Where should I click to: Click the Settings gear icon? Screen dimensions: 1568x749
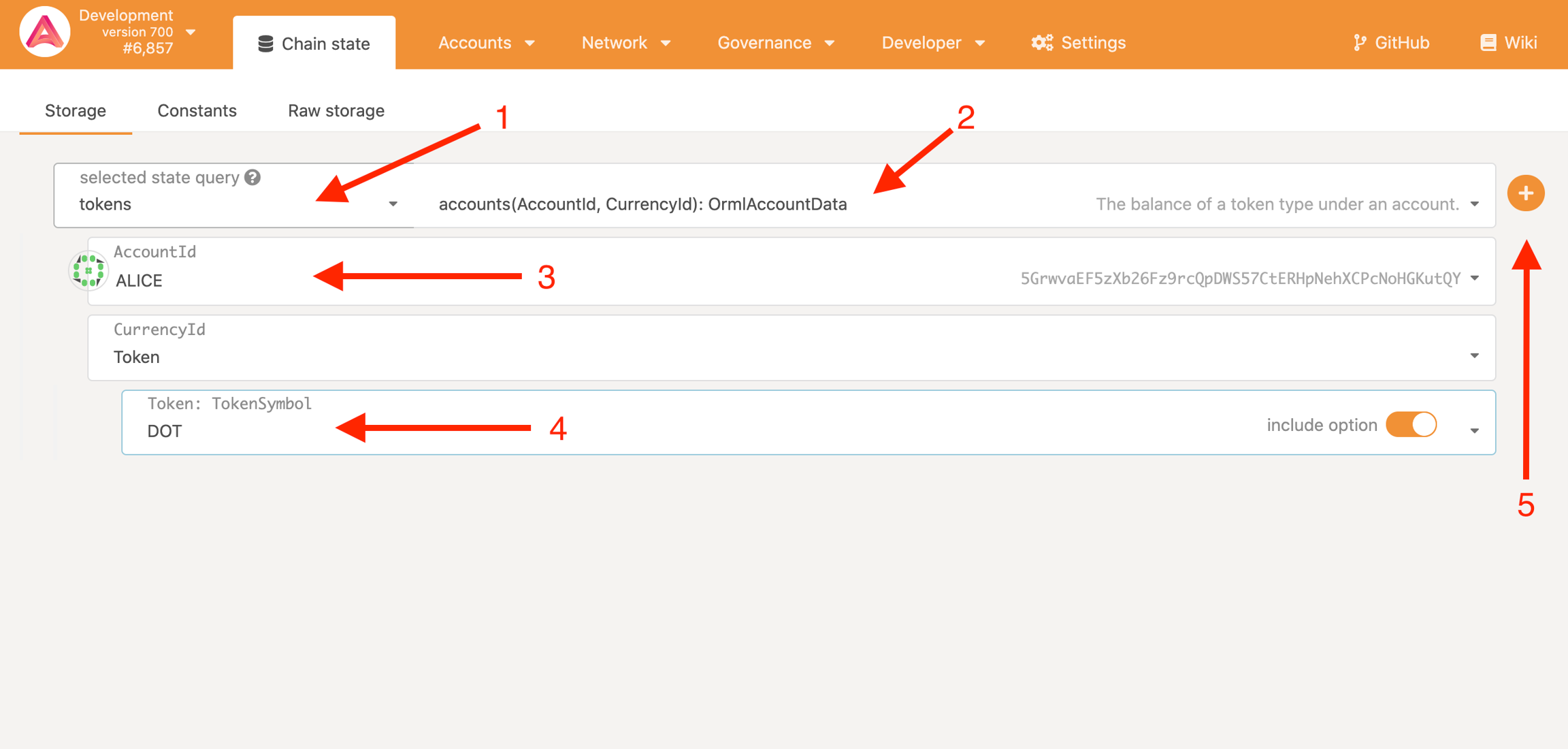pos(1041,43)
